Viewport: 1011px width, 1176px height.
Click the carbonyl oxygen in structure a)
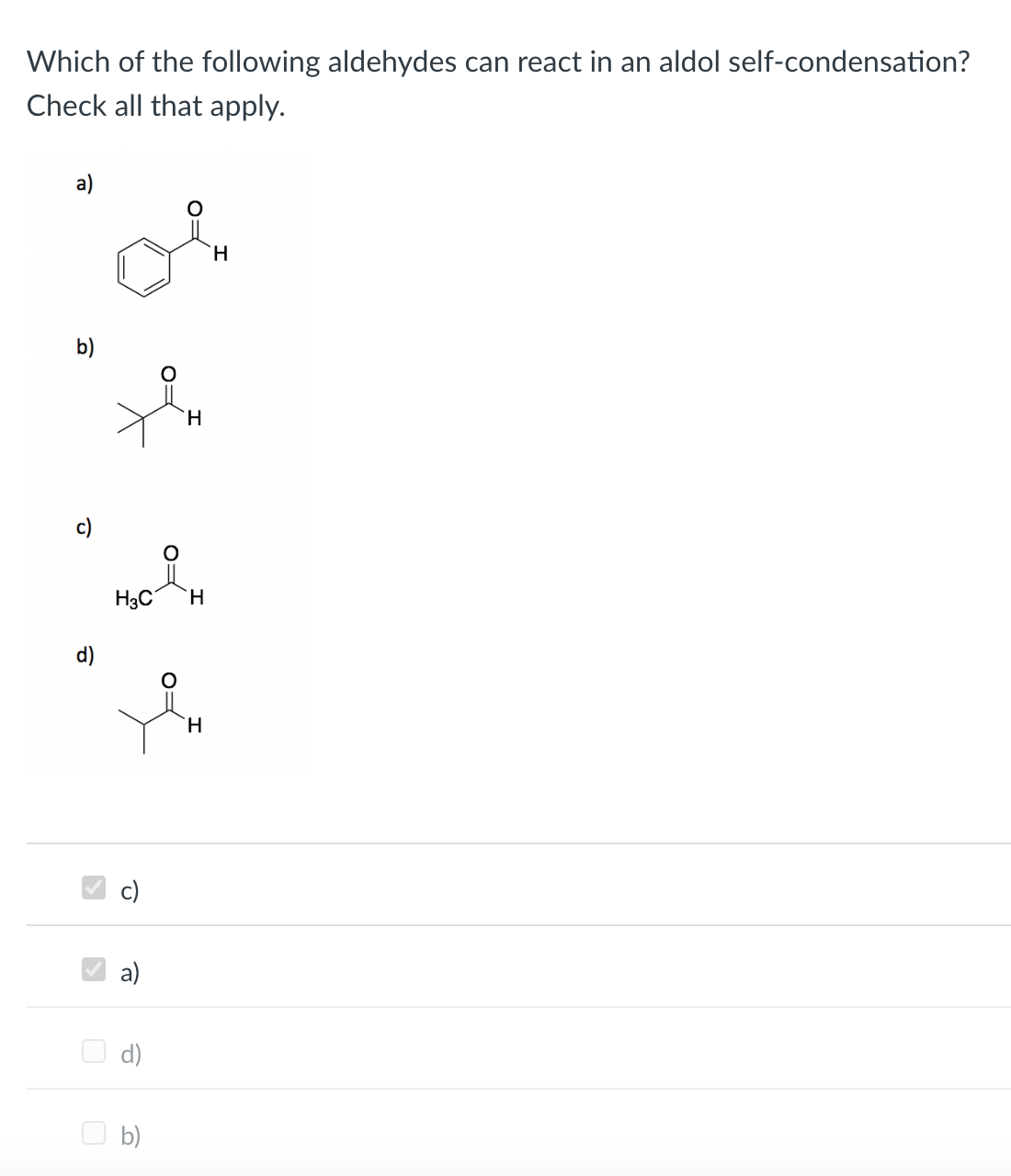click(195, 208)
